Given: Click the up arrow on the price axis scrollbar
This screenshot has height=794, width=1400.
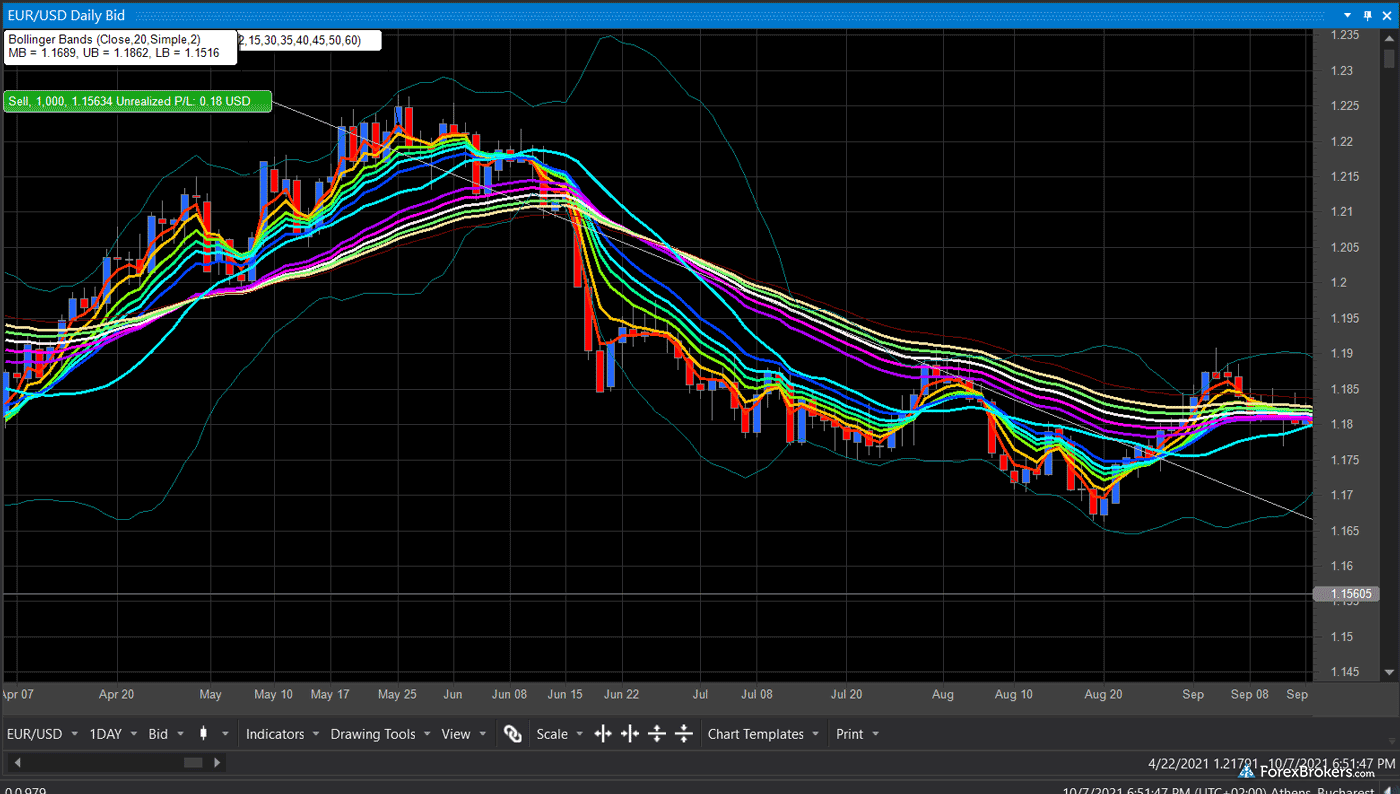Looking at the screenshot, I should (1390, 36).
